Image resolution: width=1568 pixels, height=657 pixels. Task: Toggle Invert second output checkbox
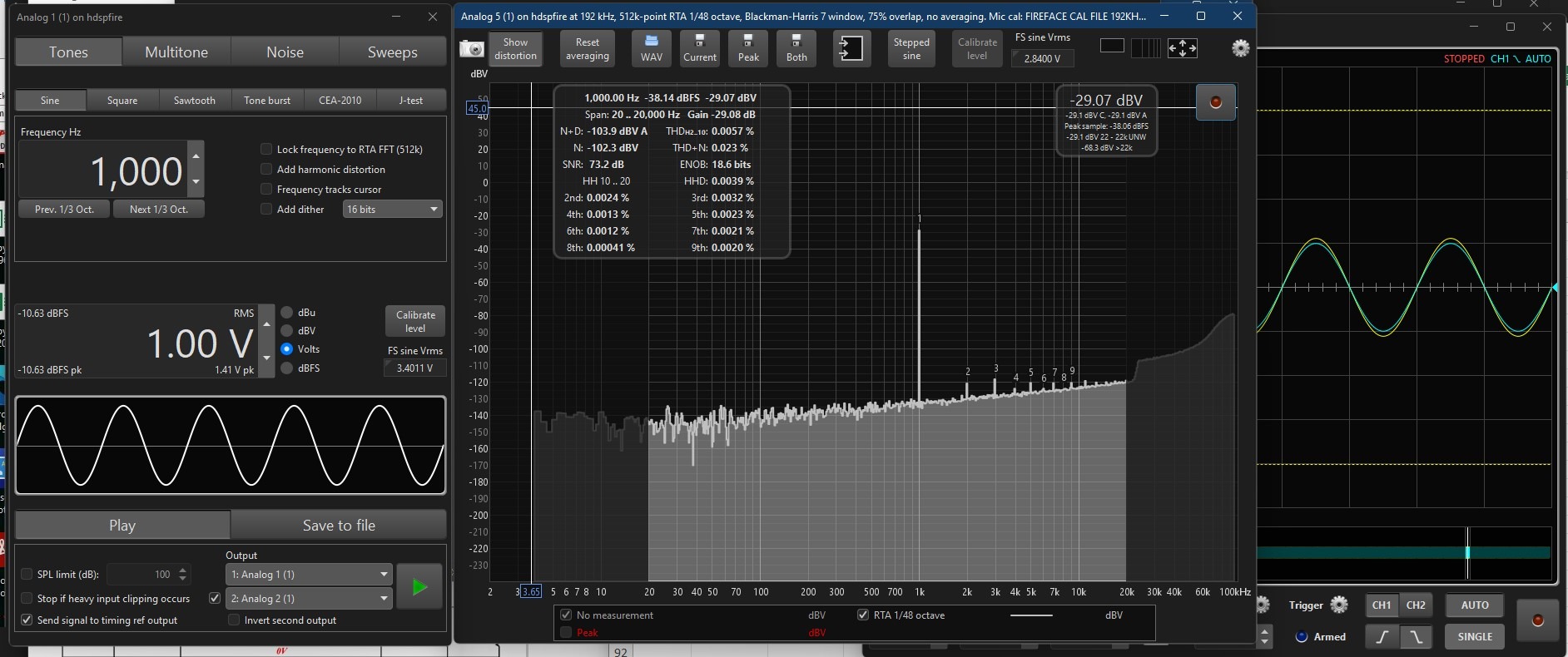234,620
